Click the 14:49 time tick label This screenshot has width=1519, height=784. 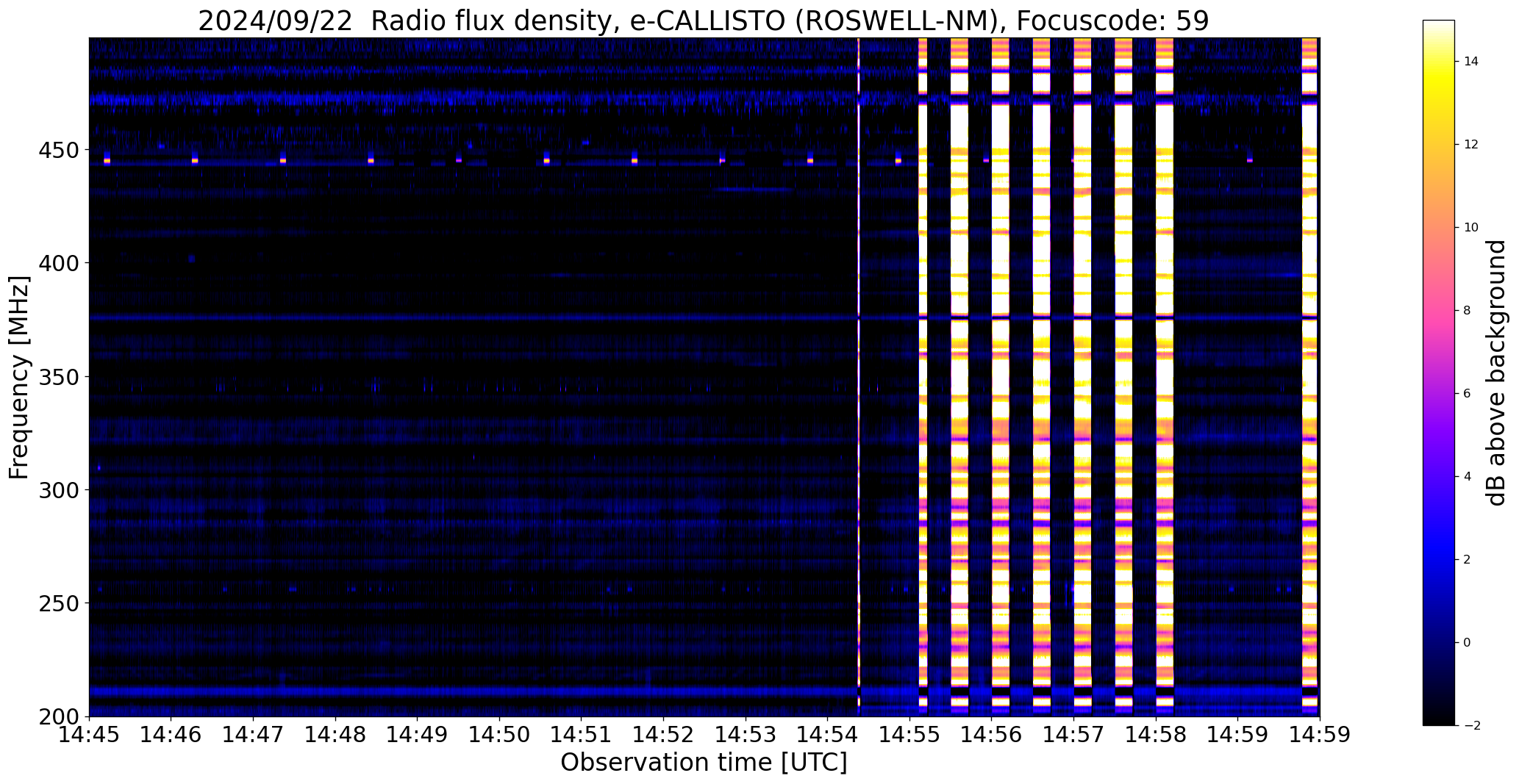[x=418, y=735]
